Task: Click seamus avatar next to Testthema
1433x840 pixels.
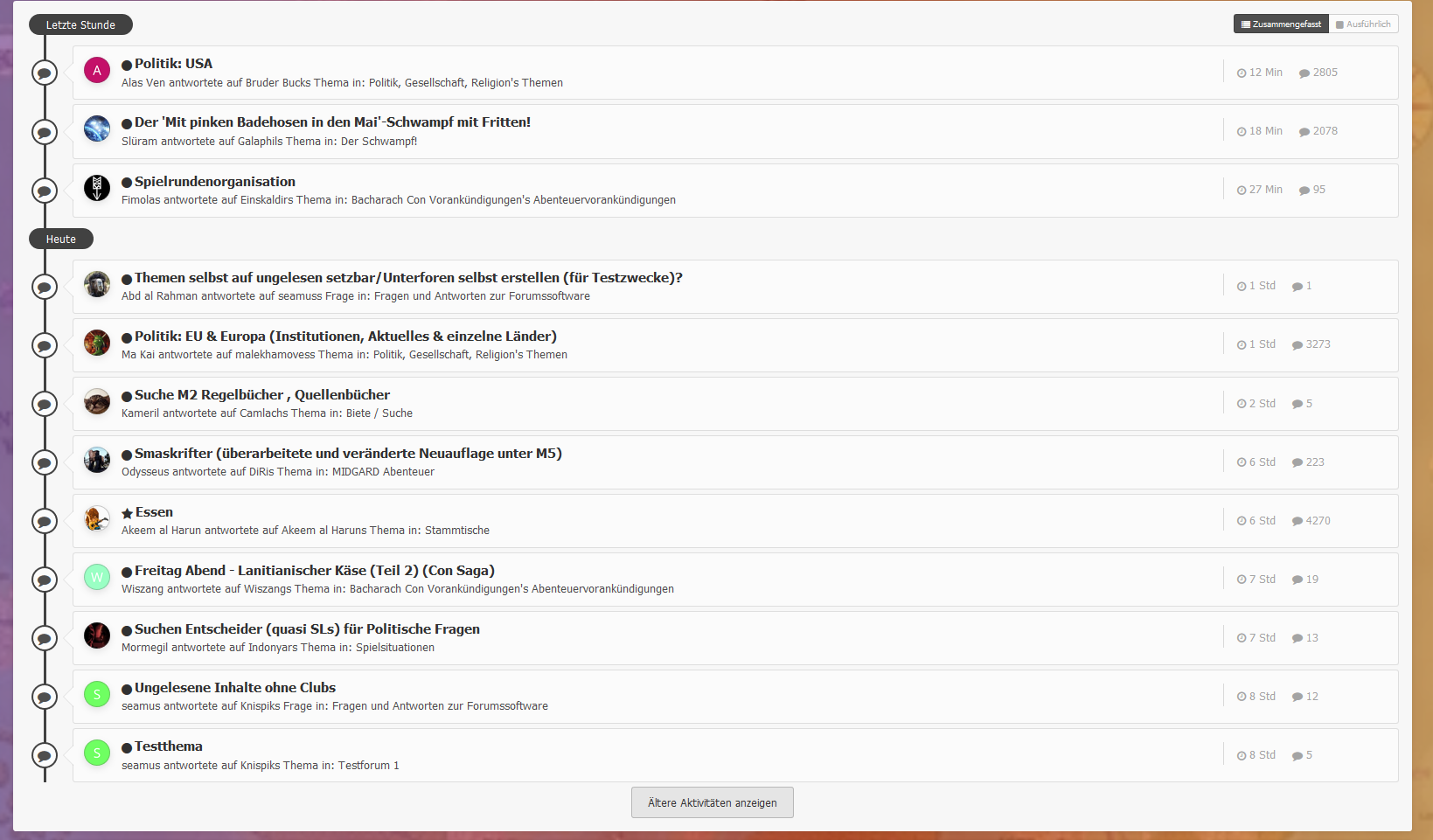Action: point(96,753)
